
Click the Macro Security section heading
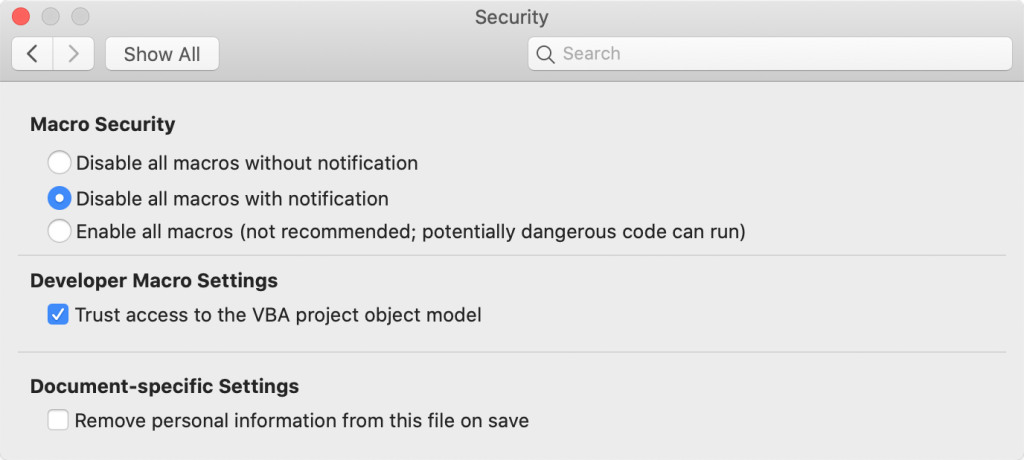[x=103, y=125]
